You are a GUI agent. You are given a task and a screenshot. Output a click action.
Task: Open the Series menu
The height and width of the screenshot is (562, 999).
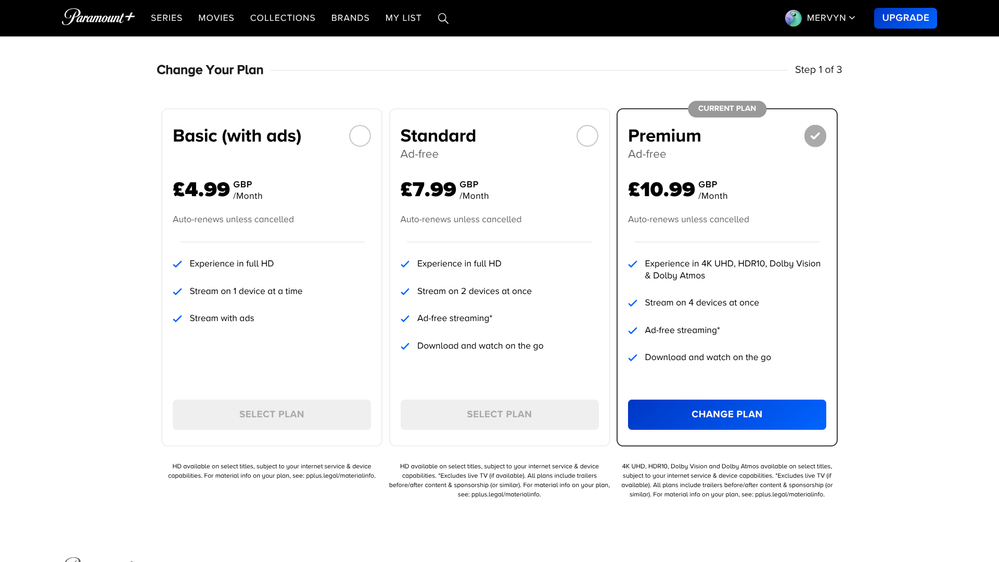(x=166, y=18)
